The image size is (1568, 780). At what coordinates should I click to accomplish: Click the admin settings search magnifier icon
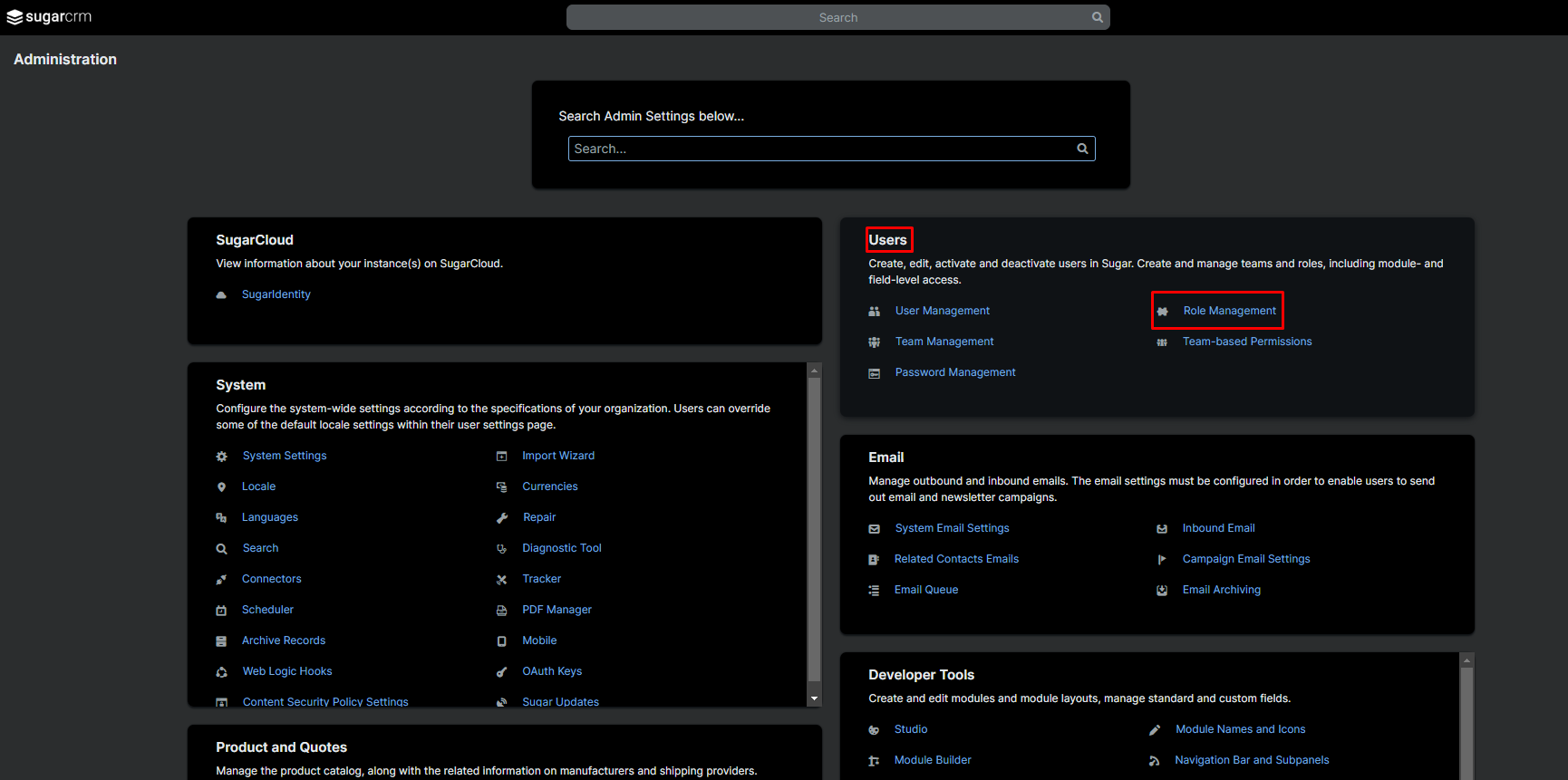(1082, 149)
